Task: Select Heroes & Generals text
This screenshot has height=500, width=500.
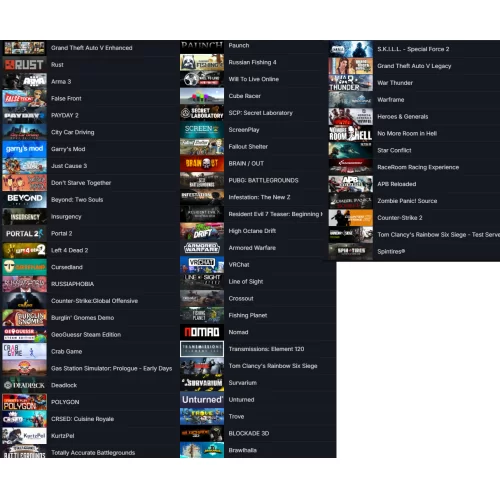Action: (x=403, y=117)
